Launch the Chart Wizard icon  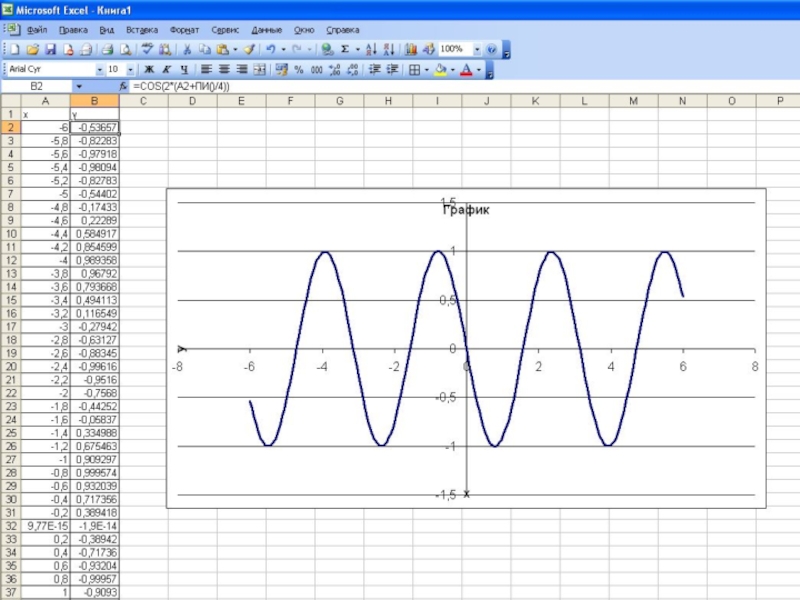pyautogui.click(x=411, y=49)
